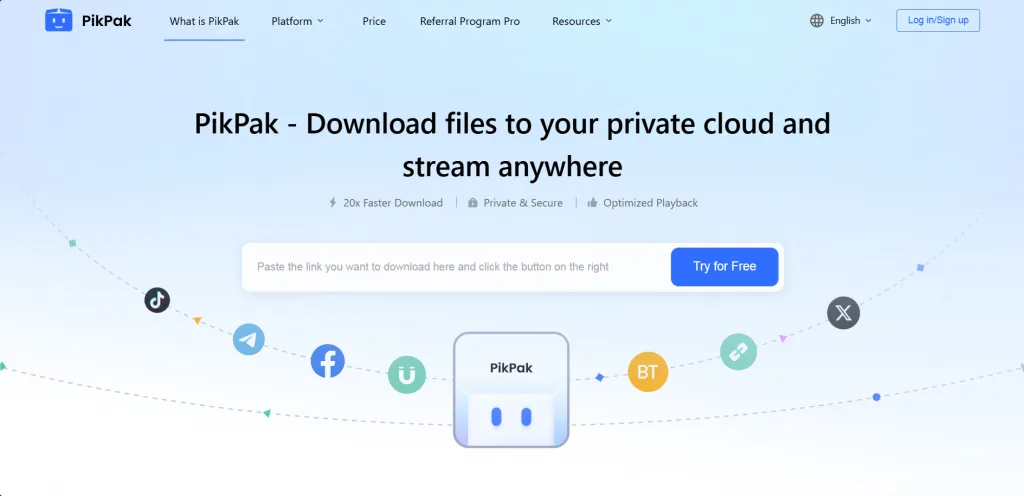Click the lock icon beside Private & Secure

pyautogui.click(x=473, y=203)
